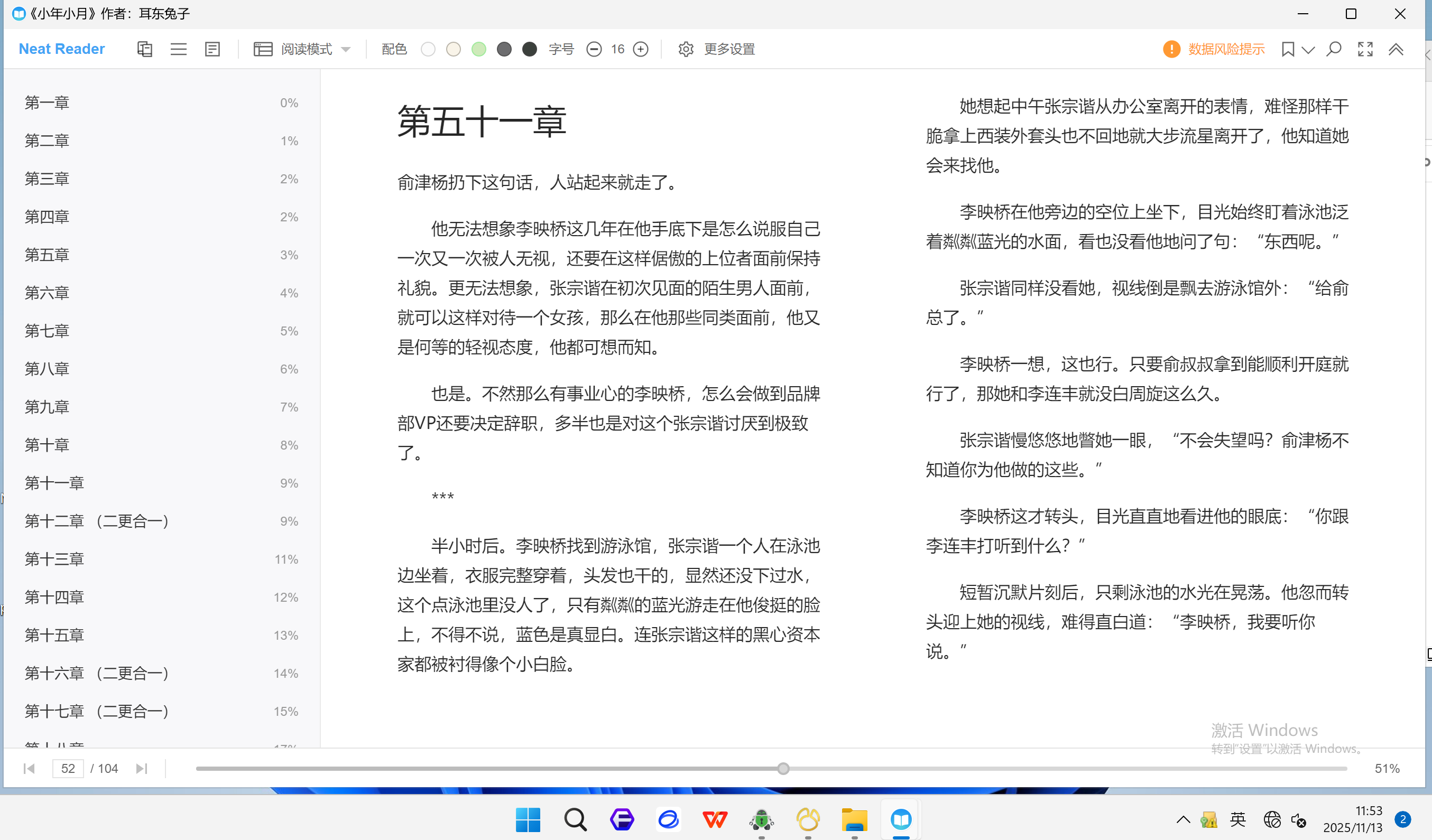The image size is (1432, 840).
Task: Expand the bookmark list chevron
Action: coord(1308,50)
